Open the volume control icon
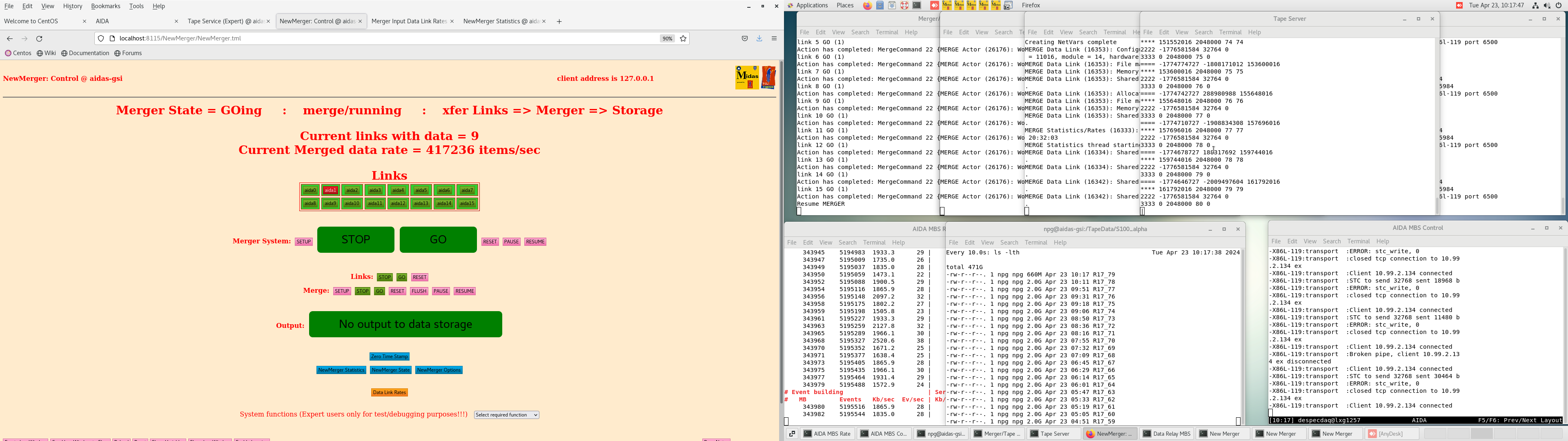 (1547, 5)
